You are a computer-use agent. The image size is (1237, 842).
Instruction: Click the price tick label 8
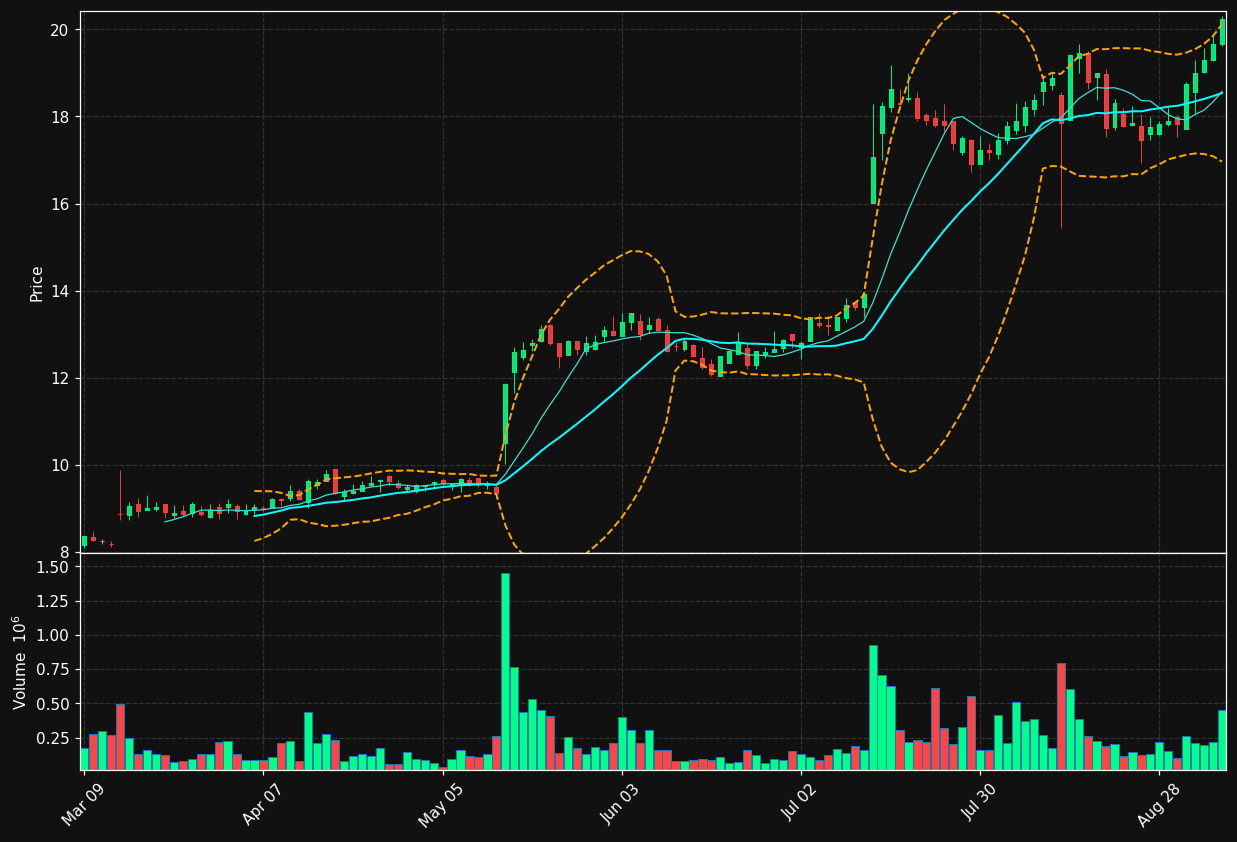click(64, 552)
